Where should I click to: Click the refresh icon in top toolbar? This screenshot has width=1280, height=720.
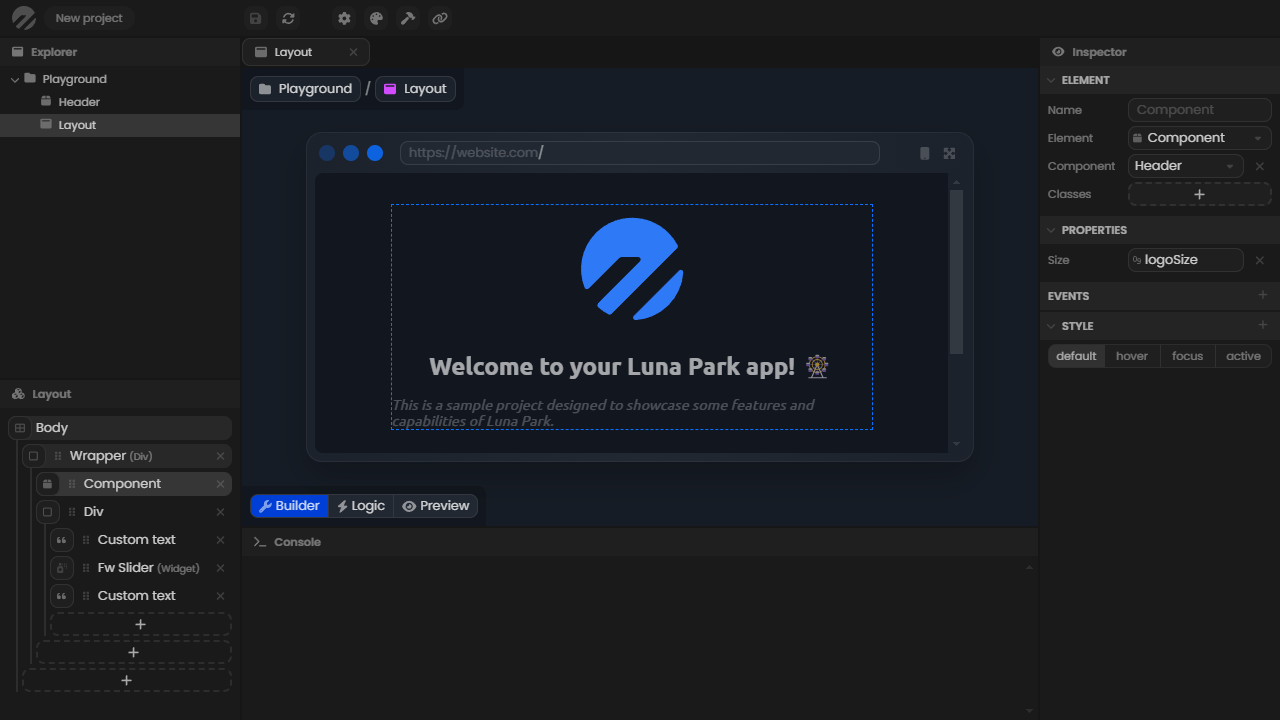288,18
